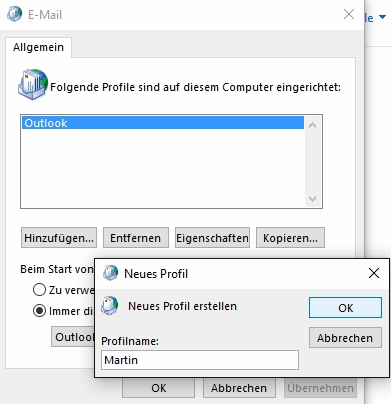
Task: Click OK at bottom of E-Mail window
Action: pos(159,388)
